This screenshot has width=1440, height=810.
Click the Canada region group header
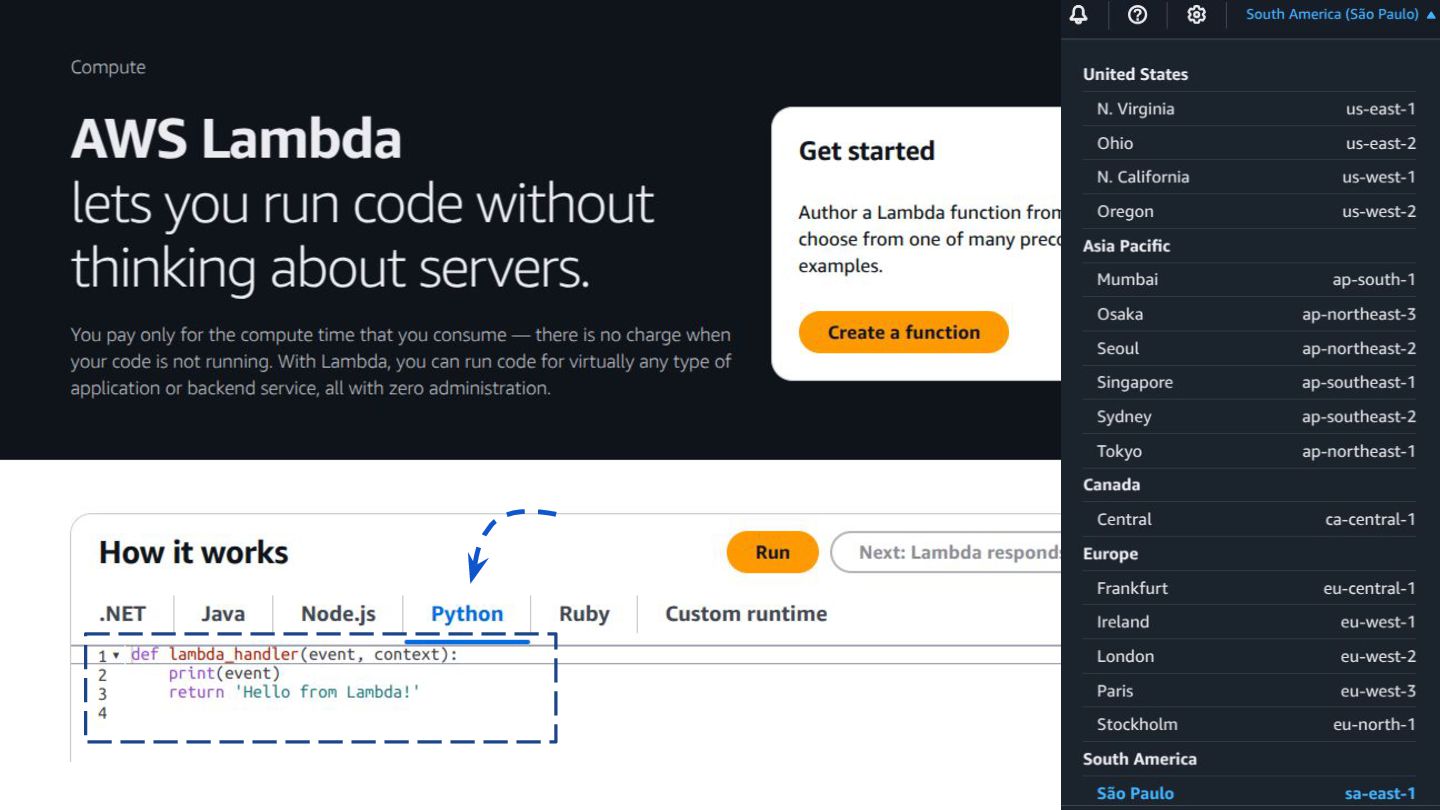(1111, 485)
